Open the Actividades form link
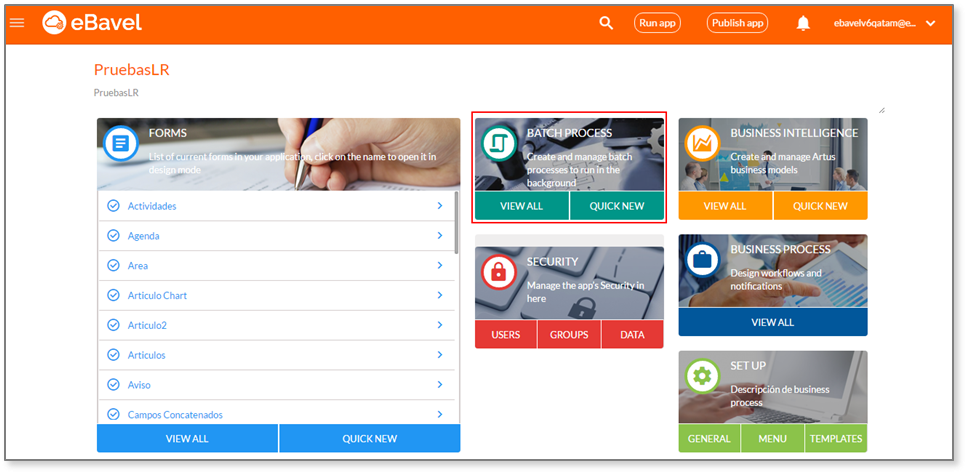The height and width of the screenshot is (474, 967). point(152,206)
